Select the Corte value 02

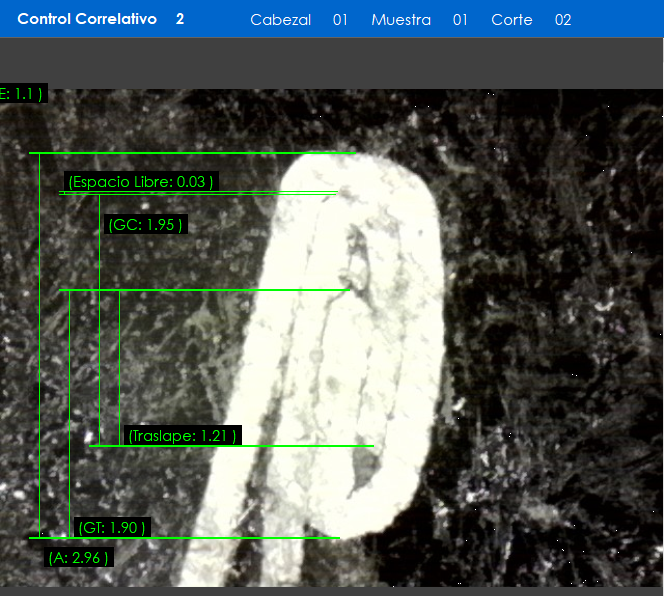[563, 20]
